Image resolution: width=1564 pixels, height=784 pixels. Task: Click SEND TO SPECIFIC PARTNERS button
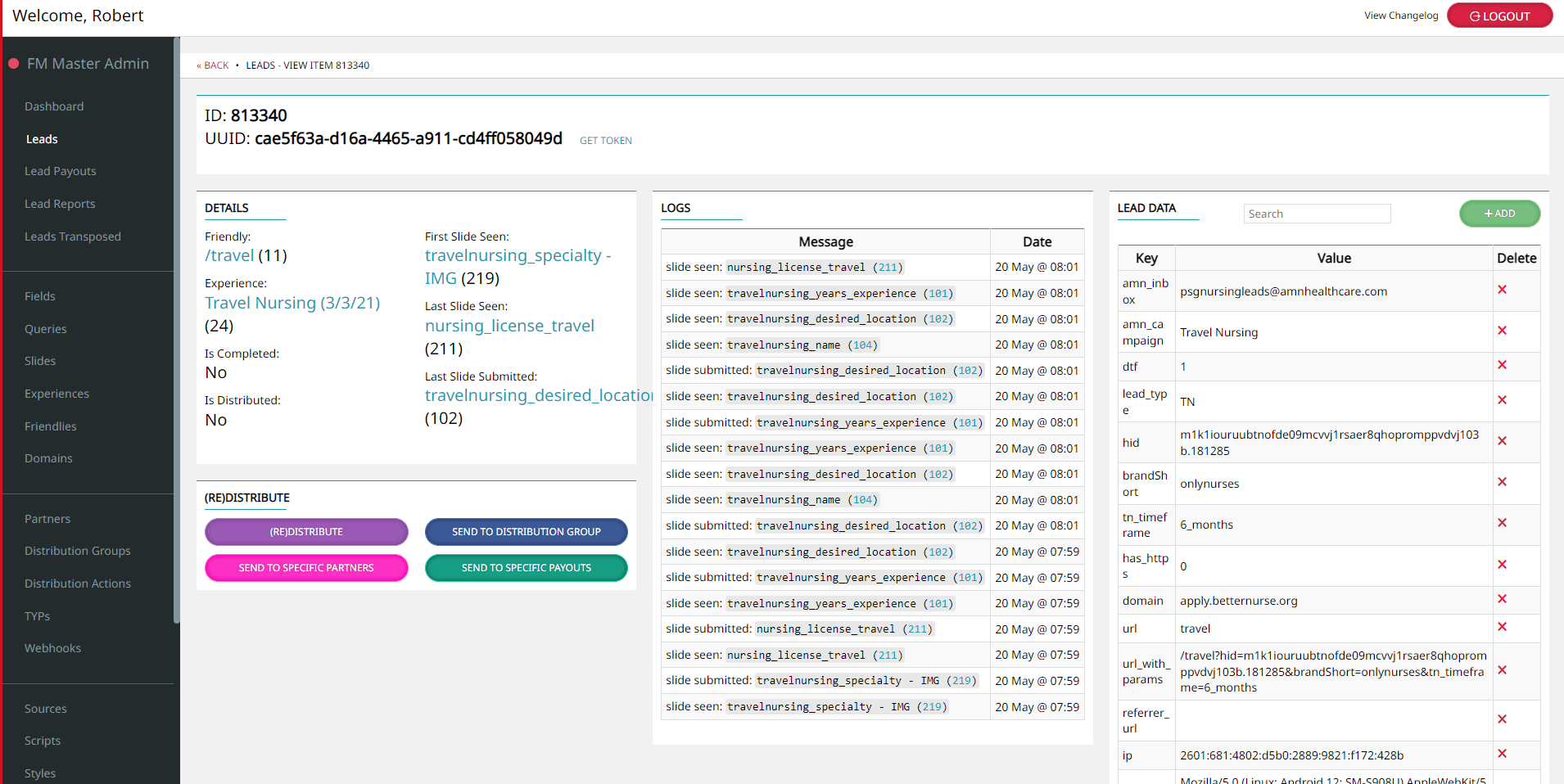click(x=306, y=568)
